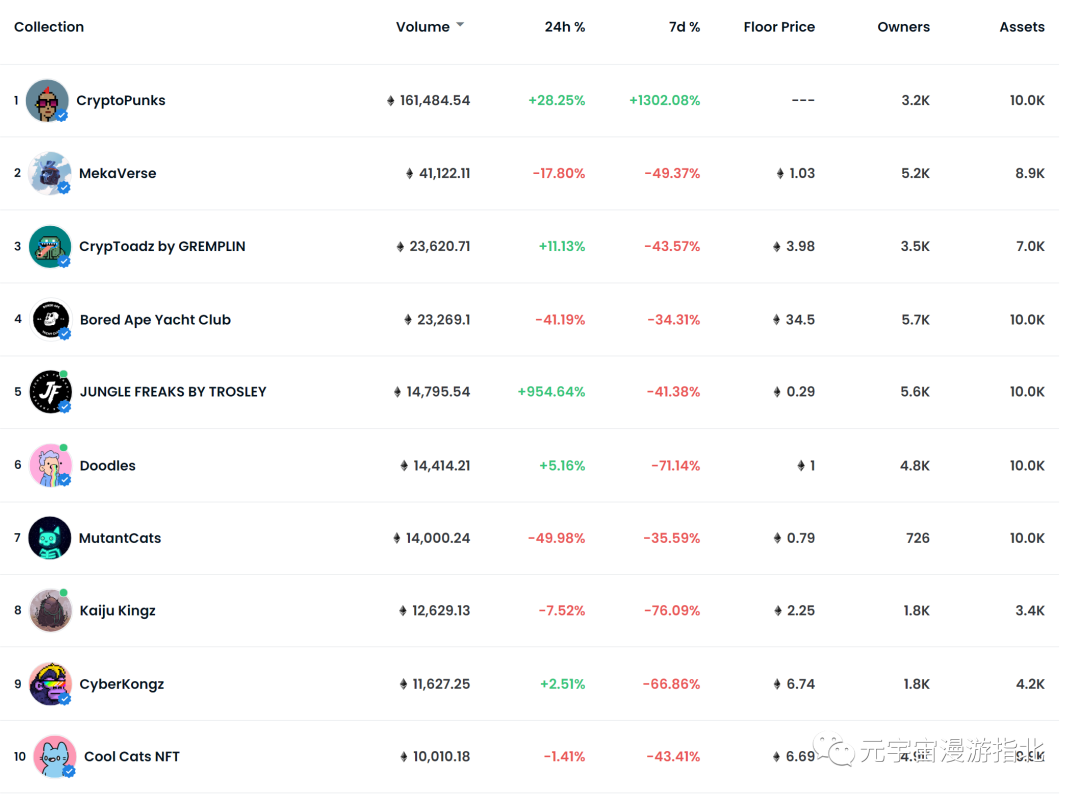Sort by the 7d % column
This screenshot has width=1080, height=798.
684,27
